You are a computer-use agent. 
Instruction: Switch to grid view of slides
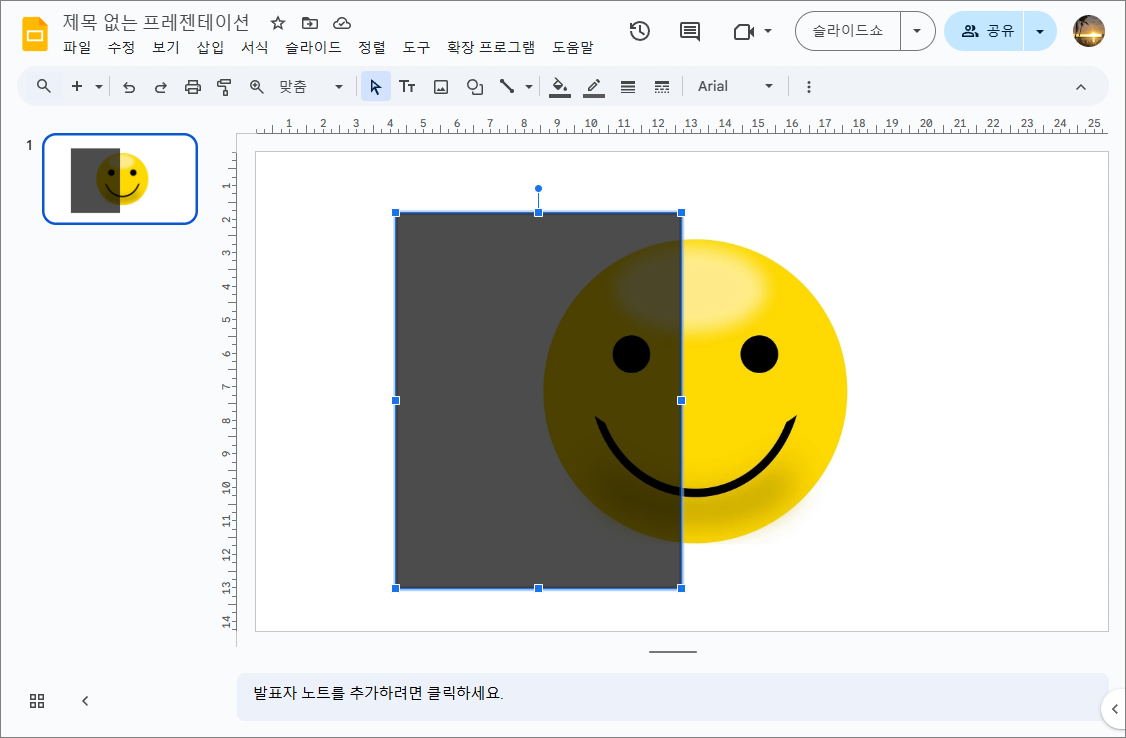[36, 701]
